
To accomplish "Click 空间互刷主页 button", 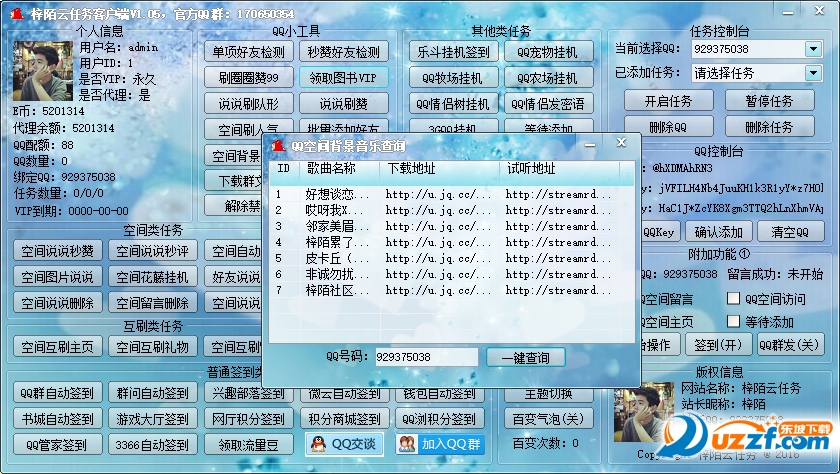I will coord(58,347).
